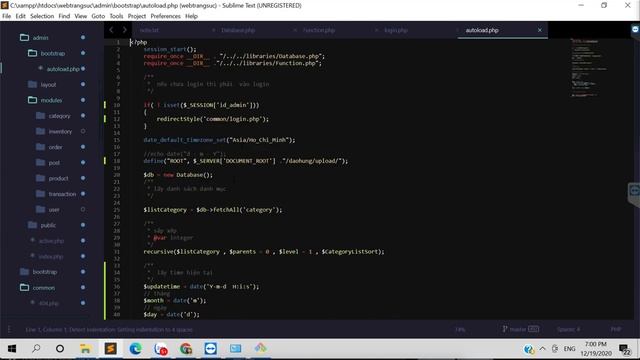Open autoload.php in the sidebar
The image size is (640, 360).
63,69
